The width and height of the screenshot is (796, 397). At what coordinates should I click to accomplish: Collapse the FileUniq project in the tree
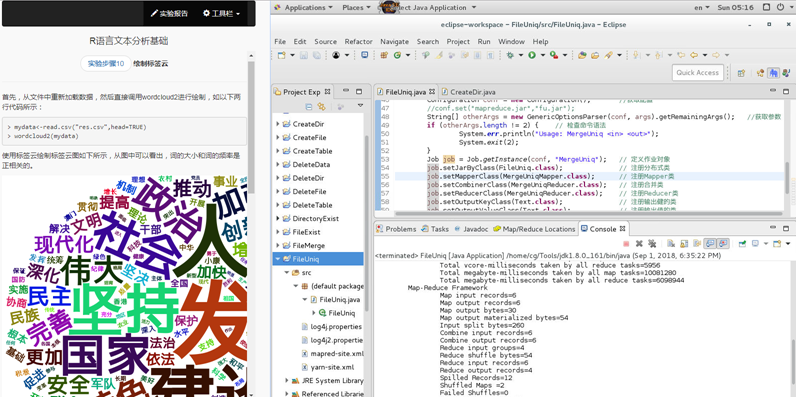click(278, 259)
